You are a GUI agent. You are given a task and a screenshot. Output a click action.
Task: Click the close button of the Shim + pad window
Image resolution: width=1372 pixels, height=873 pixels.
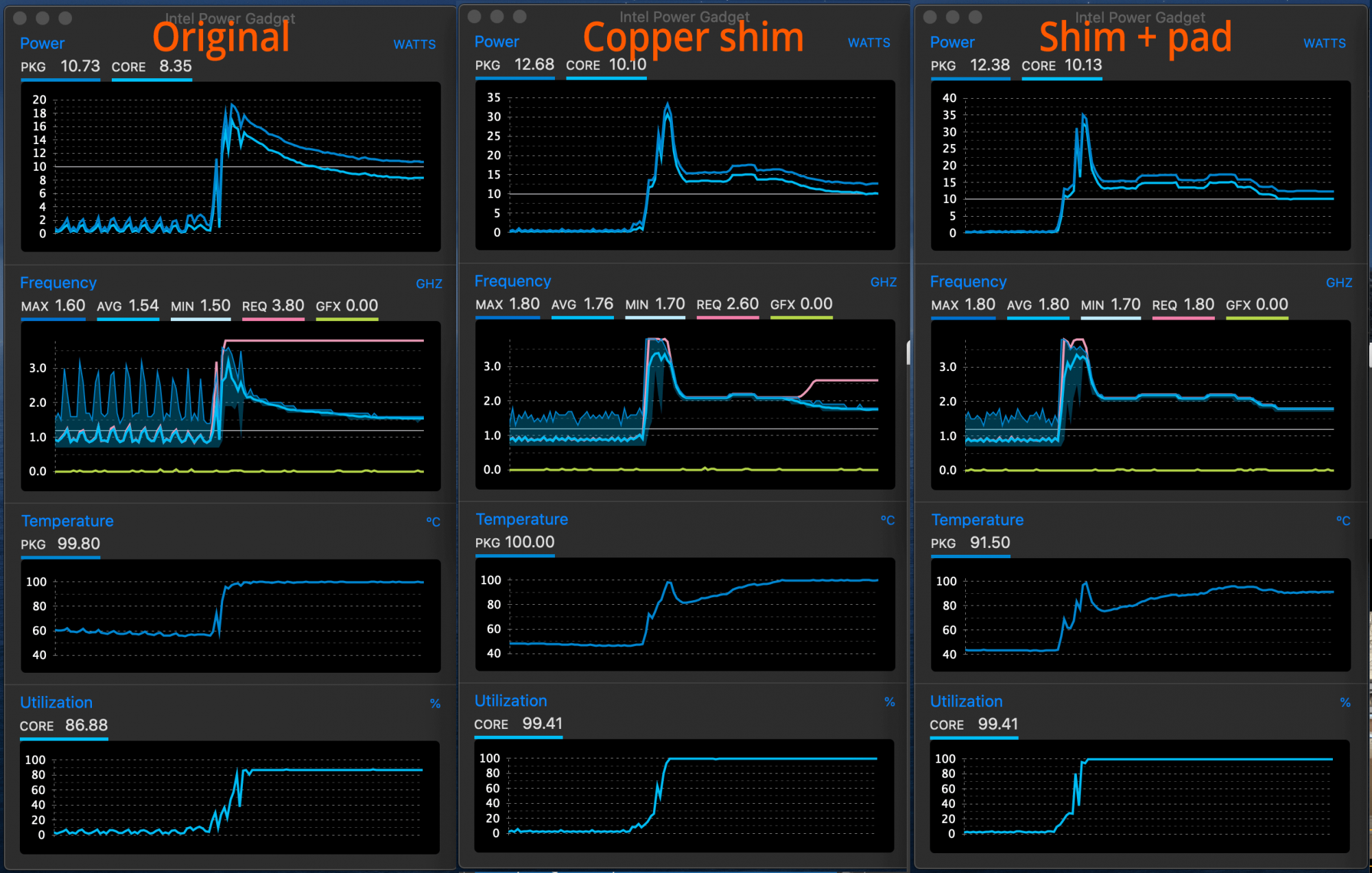coord(930,17)
